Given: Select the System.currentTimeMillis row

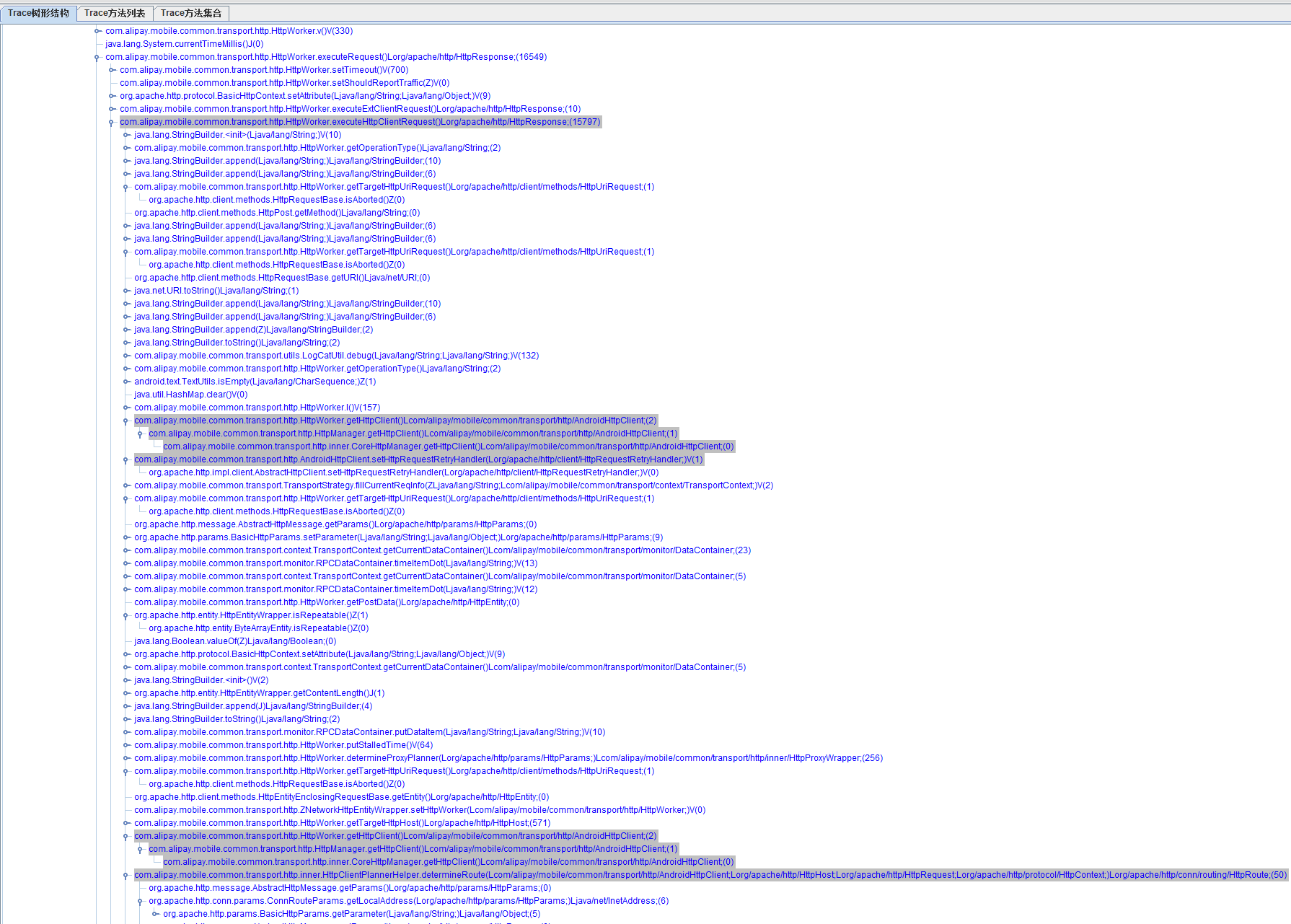Looking at the screenshot, I should click(x=184, y=44).
